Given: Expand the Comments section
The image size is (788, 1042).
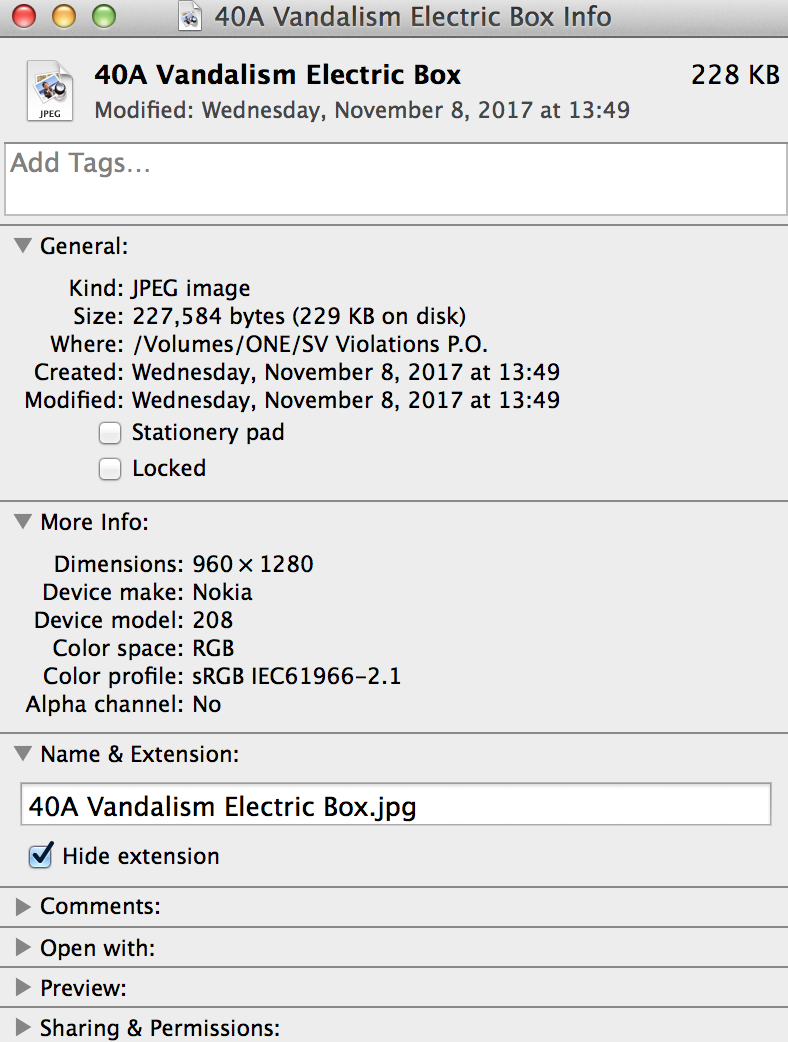Looking at the screenshot, I should pos(23,906).
